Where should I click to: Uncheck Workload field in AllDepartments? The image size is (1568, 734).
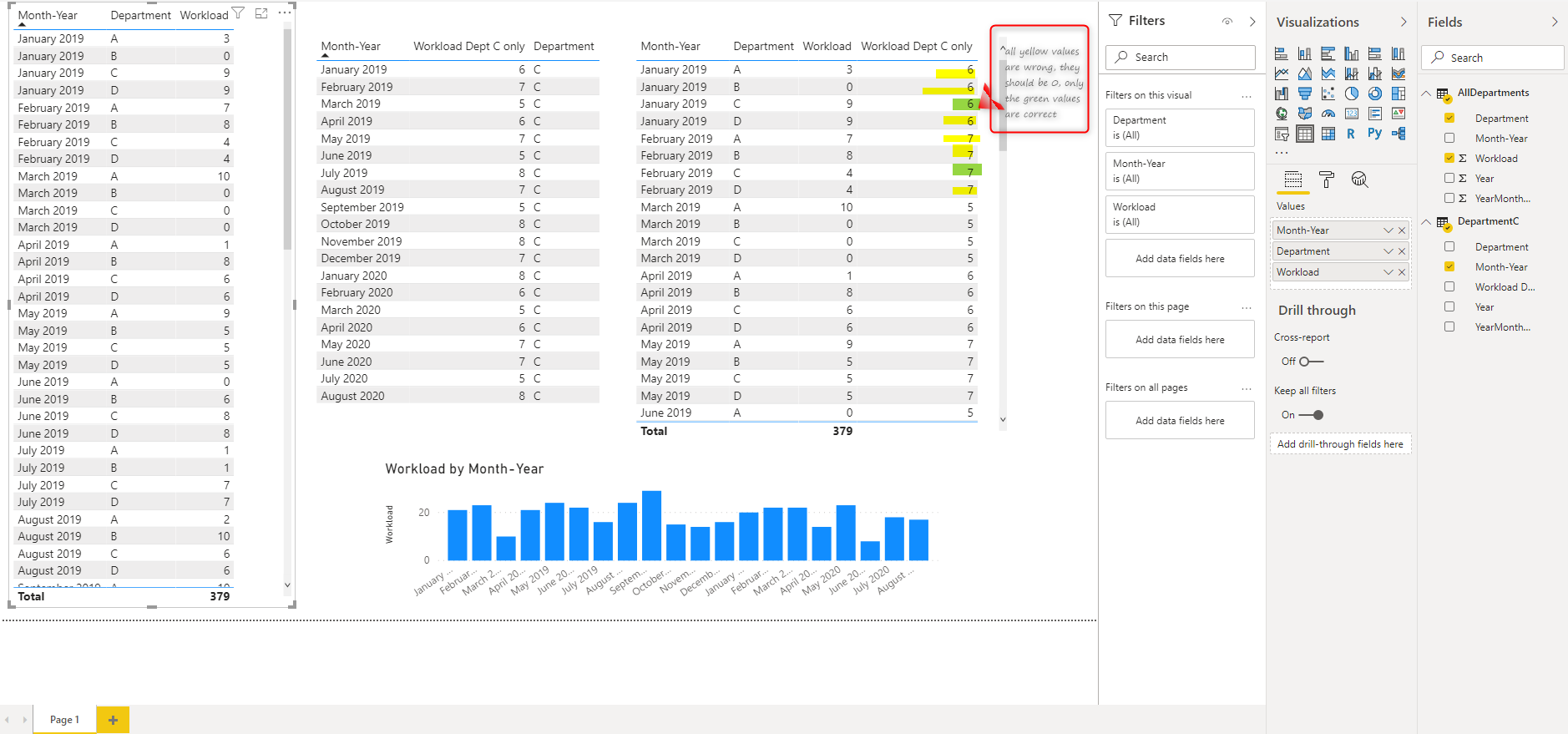coord(1449,159)
